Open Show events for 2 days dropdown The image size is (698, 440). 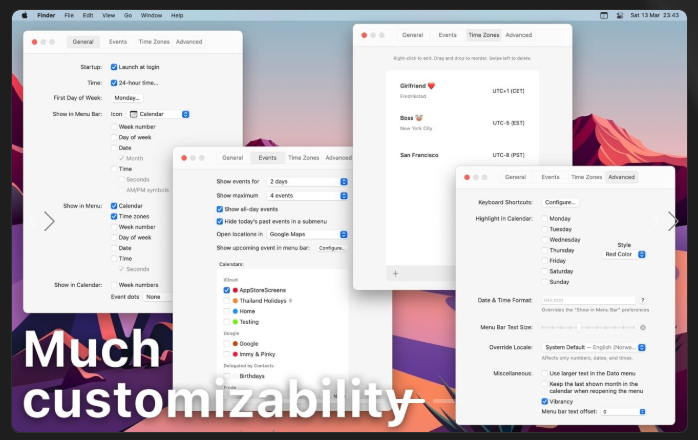click(x=307, y=181)
